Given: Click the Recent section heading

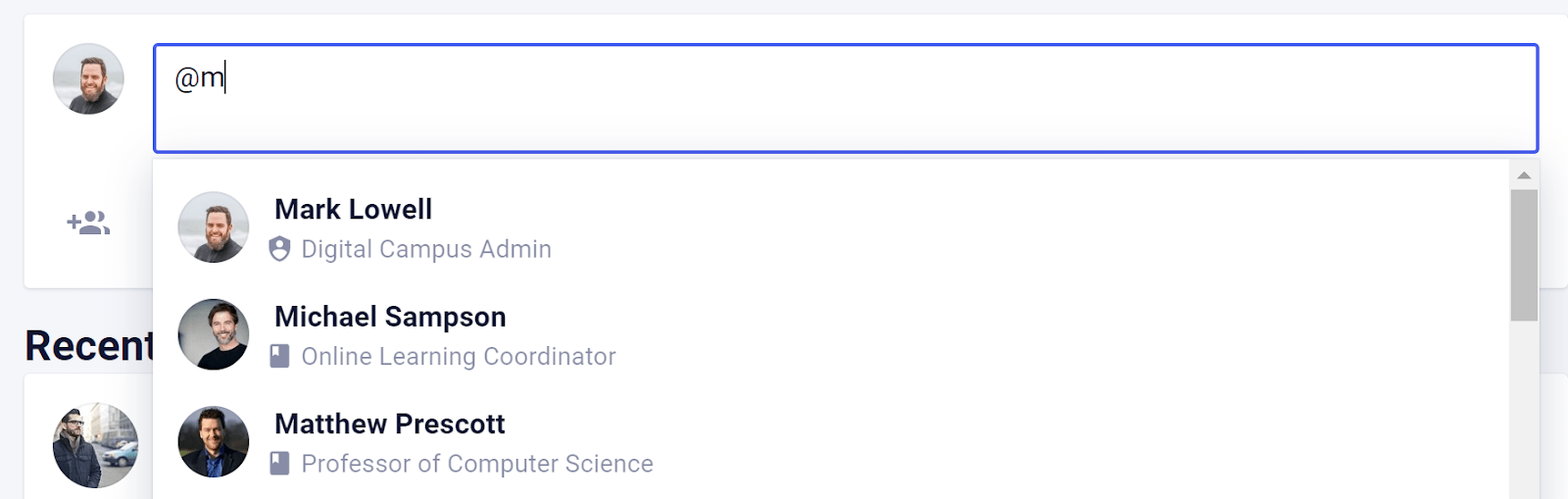Looking at the screenshot, I should [89, 345].
